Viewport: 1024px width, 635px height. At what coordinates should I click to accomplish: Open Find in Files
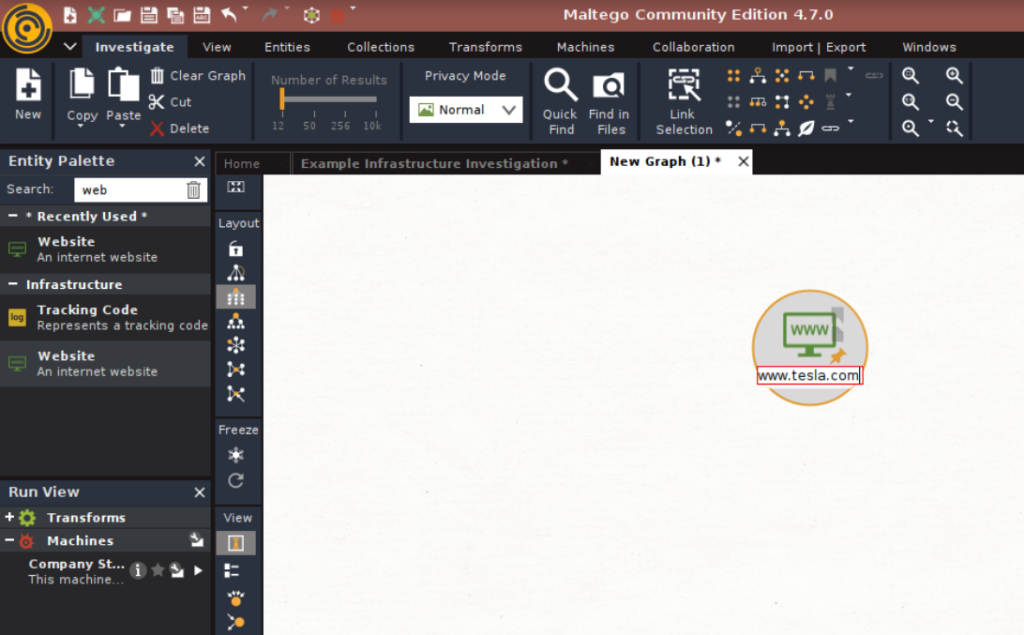pos(609,101)
